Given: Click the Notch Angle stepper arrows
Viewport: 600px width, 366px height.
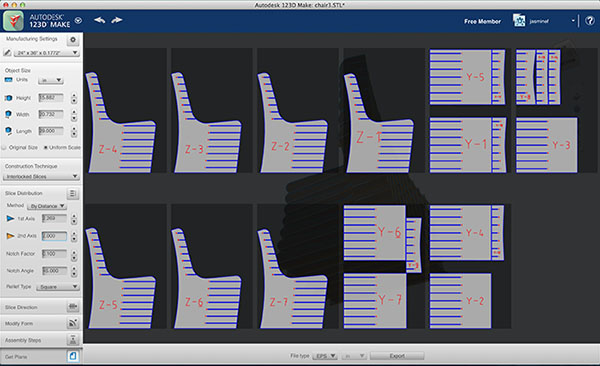Looking at the screenshot, I should 74,271.
